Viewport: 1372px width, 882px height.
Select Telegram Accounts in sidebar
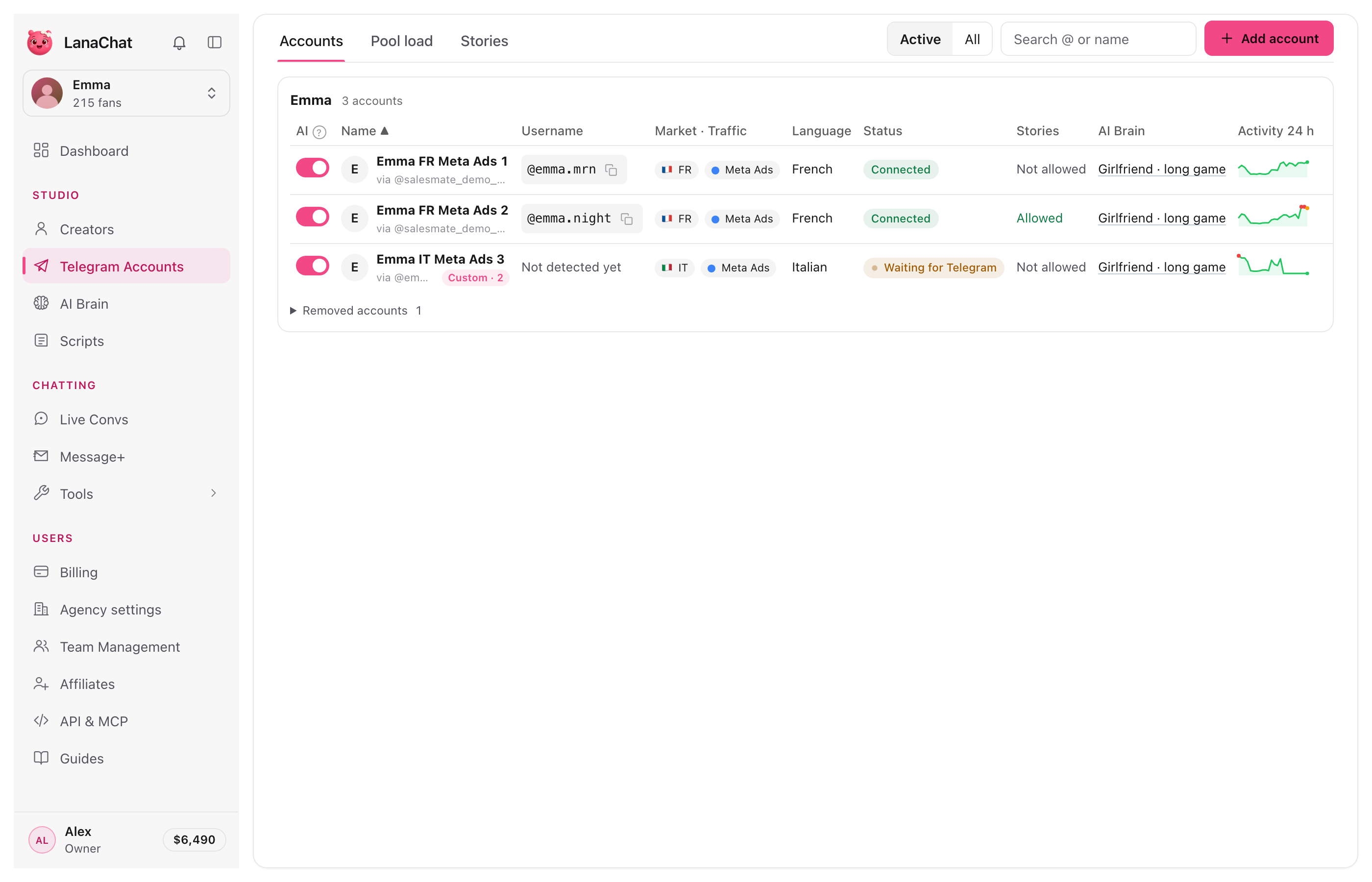click(x=126, y=267)
